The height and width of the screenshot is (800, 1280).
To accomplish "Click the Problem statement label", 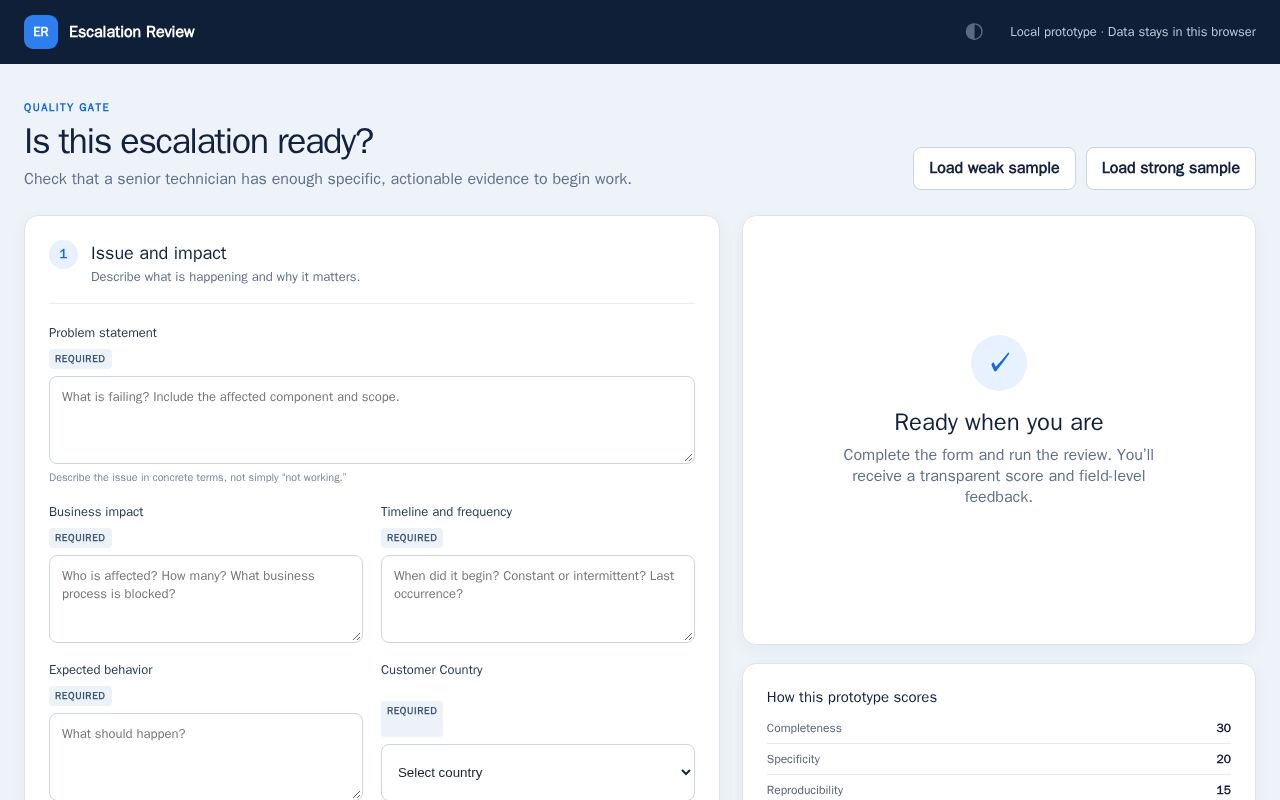I will click(103, 333).
